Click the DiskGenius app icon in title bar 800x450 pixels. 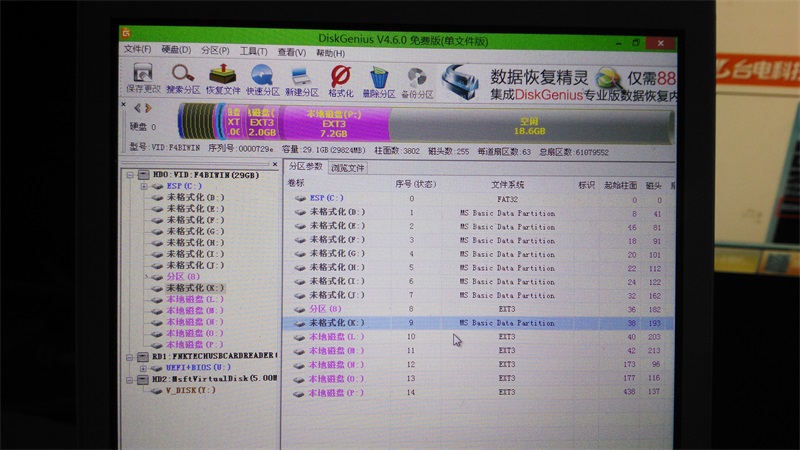[x=126, y=34]
